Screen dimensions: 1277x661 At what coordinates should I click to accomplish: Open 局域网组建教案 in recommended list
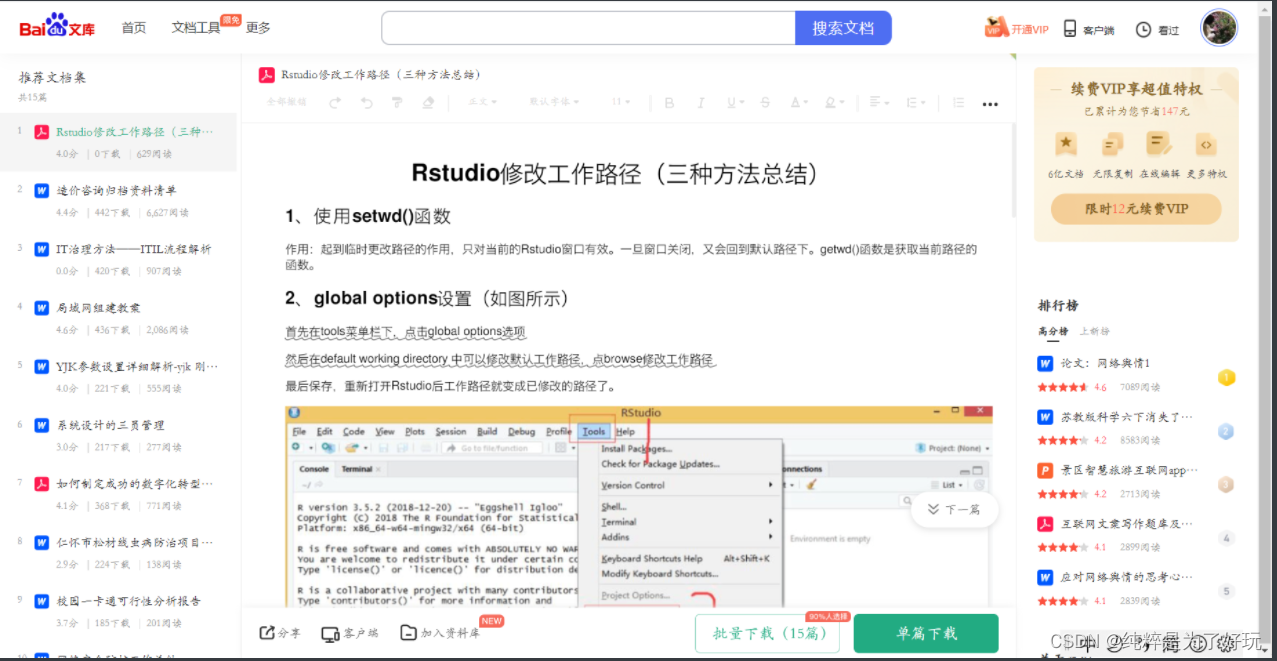[x=98, y=308]
